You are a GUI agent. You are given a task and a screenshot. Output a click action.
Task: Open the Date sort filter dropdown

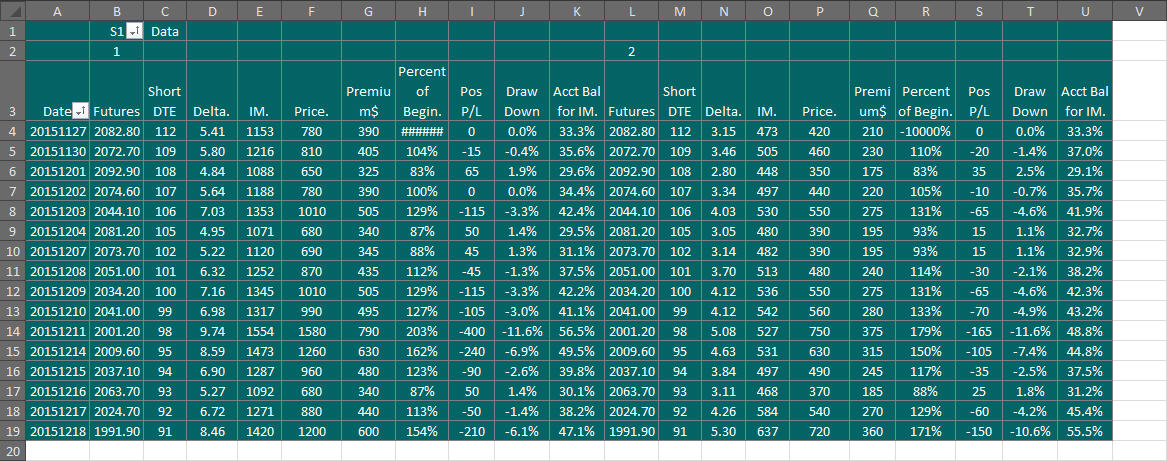tap(80, 110)
